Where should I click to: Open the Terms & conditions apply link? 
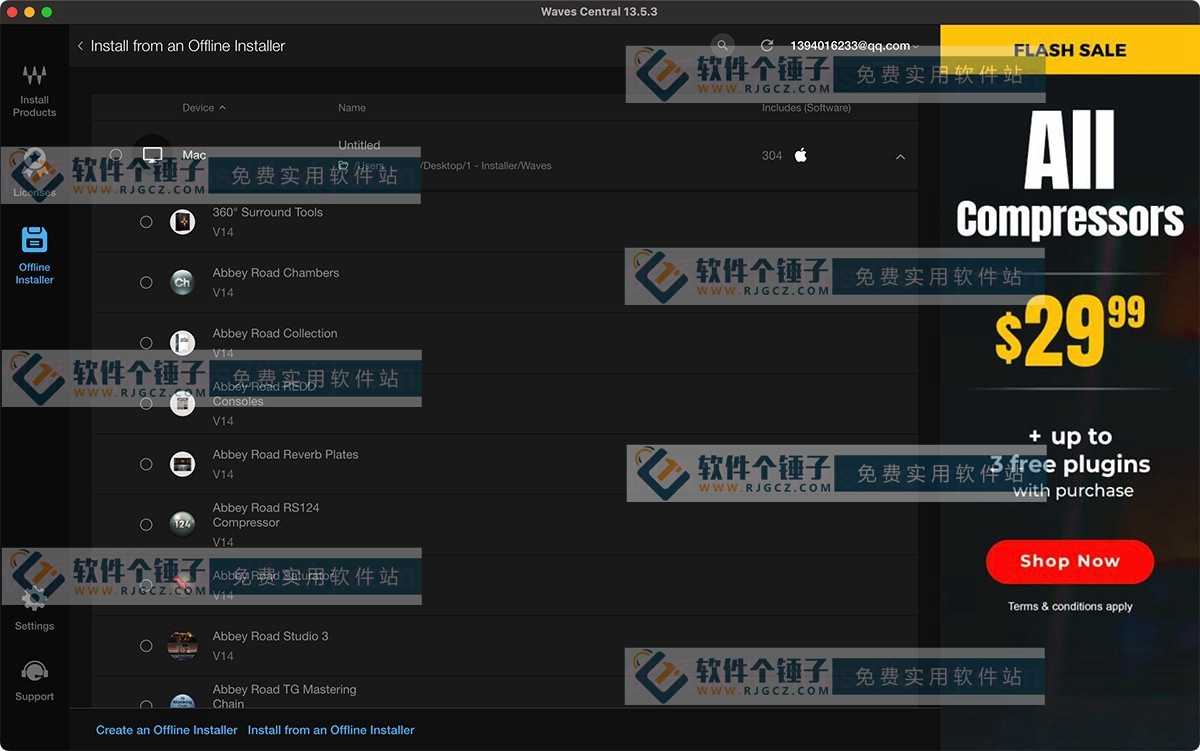(1070, 606)
